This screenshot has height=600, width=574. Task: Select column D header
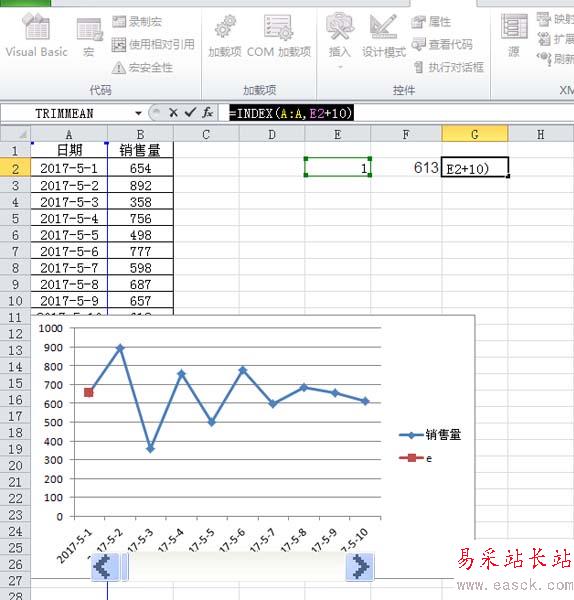(272, 134)
